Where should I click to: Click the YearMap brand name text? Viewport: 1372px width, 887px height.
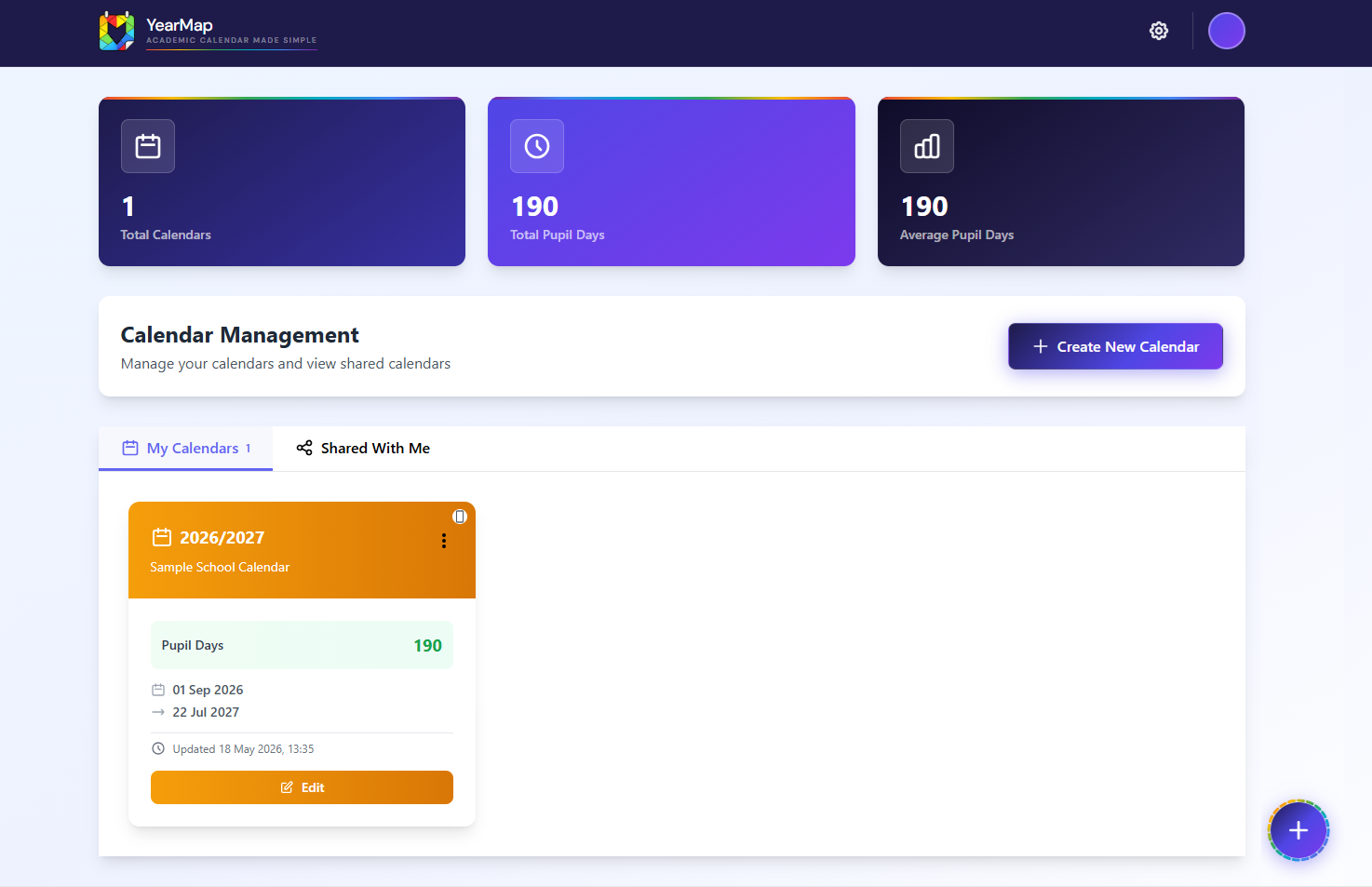click(180, 25)
